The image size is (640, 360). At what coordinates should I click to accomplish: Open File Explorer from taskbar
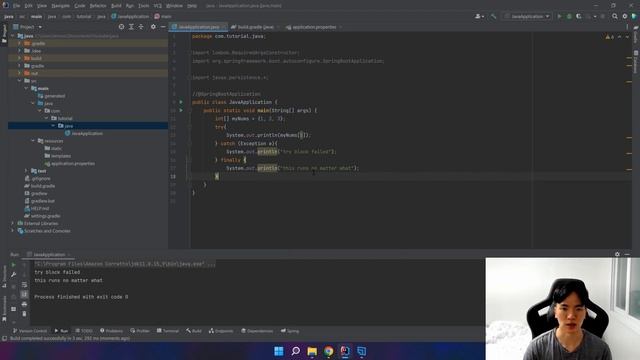point(312,351)
